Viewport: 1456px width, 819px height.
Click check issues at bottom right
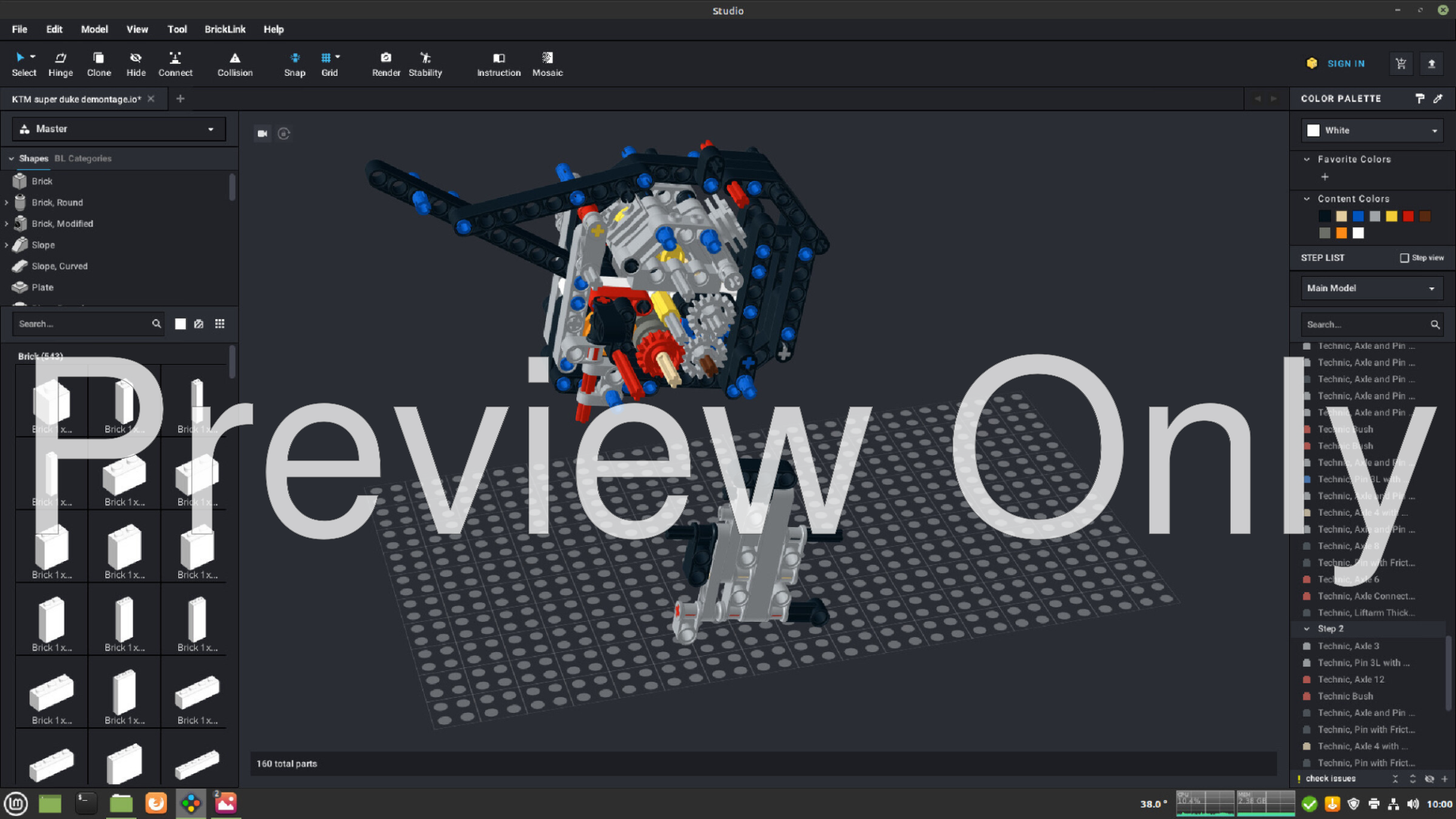[x=1330, y=779]
